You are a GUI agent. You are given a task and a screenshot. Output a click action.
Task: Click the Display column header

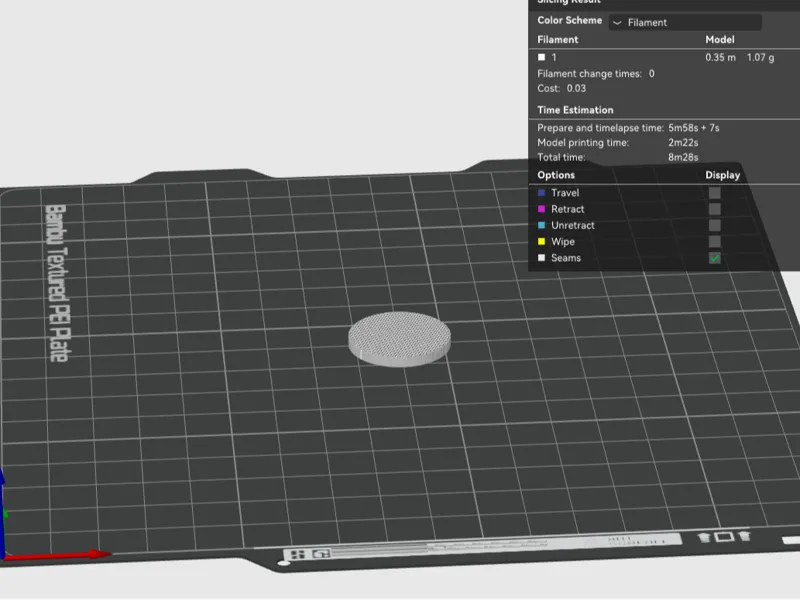(x=722, y=175)
